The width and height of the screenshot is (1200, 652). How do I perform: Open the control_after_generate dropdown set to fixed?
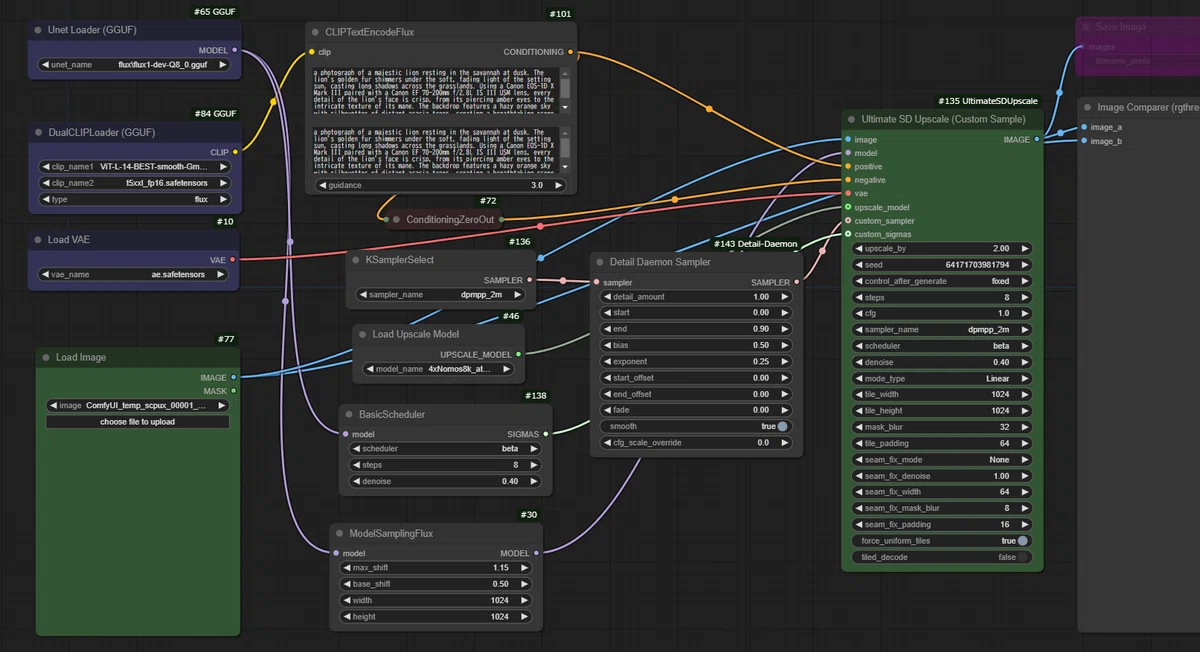(941, 281)
